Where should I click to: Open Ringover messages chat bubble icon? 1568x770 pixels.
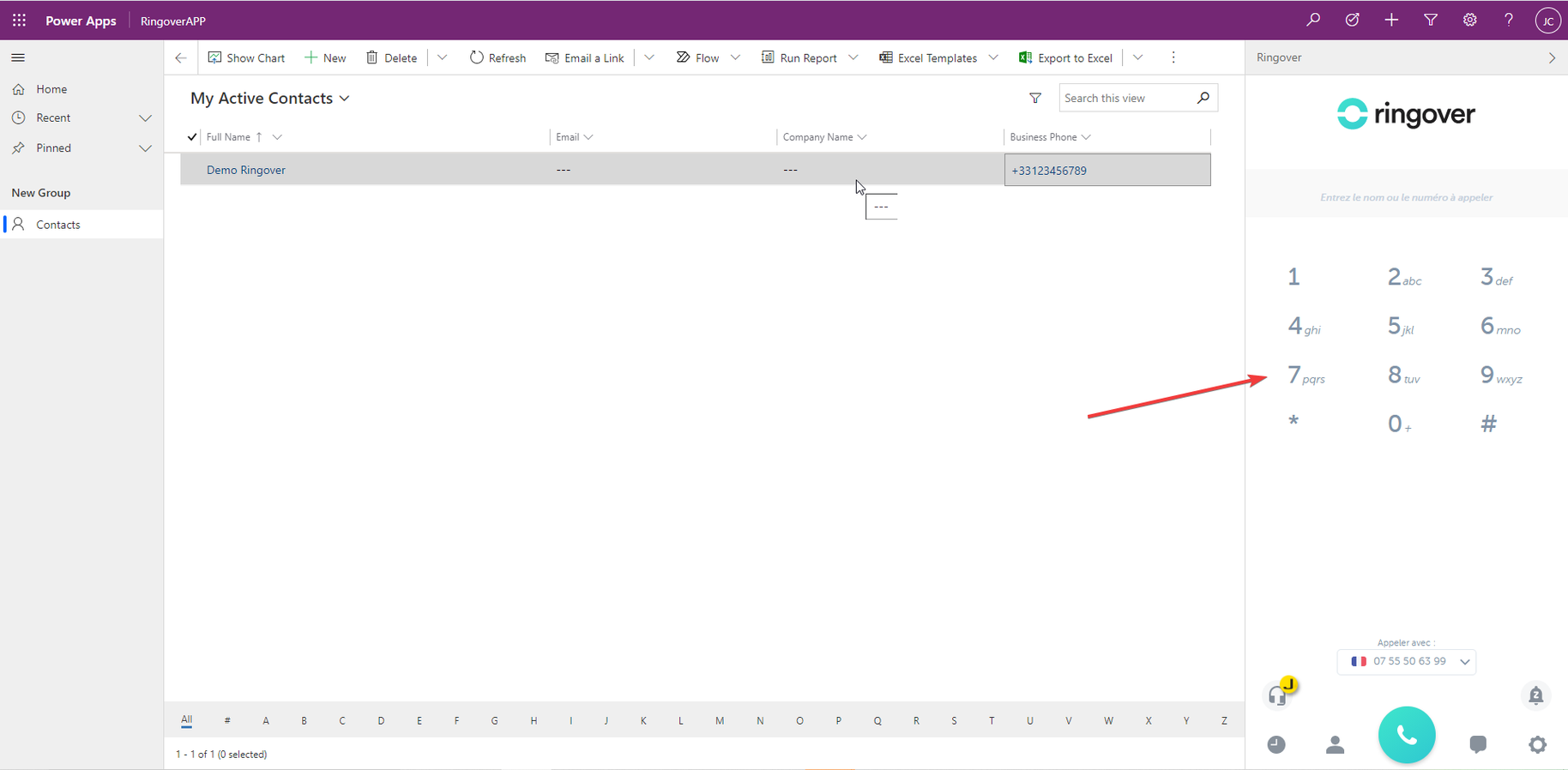[x=1478, y=744]
